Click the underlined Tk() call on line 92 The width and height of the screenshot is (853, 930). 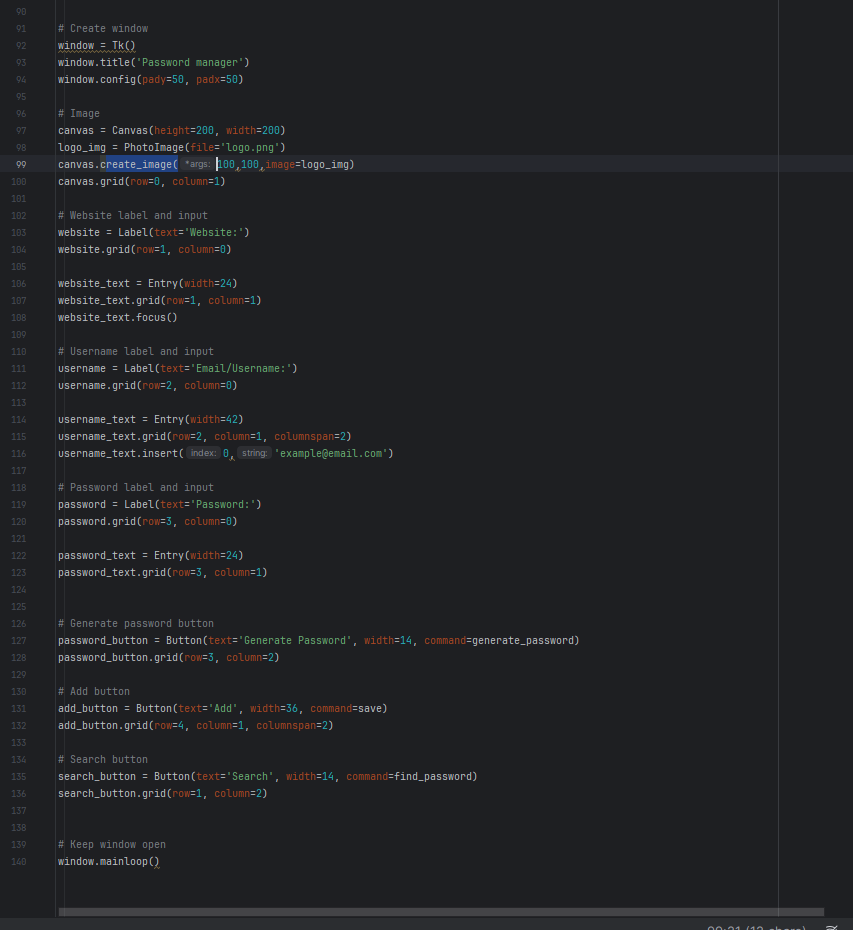(123, 45)
